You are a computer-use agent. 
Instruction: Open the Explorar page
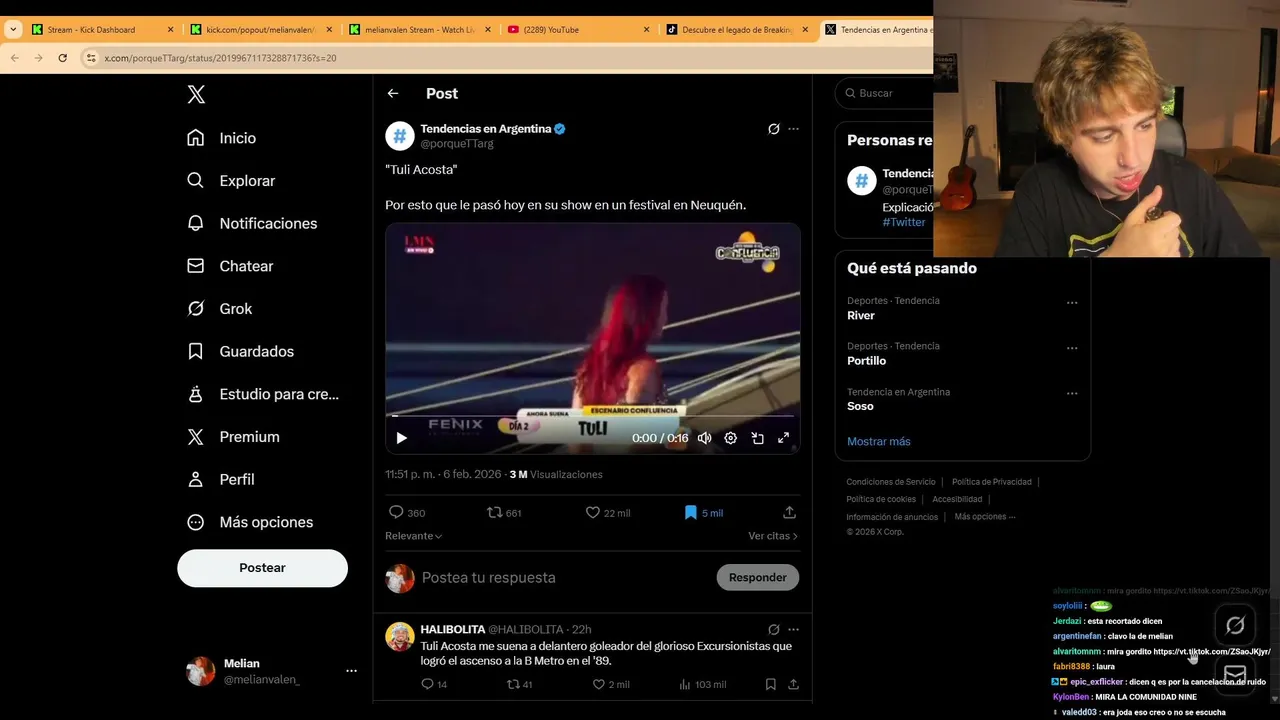pos(230,181)
